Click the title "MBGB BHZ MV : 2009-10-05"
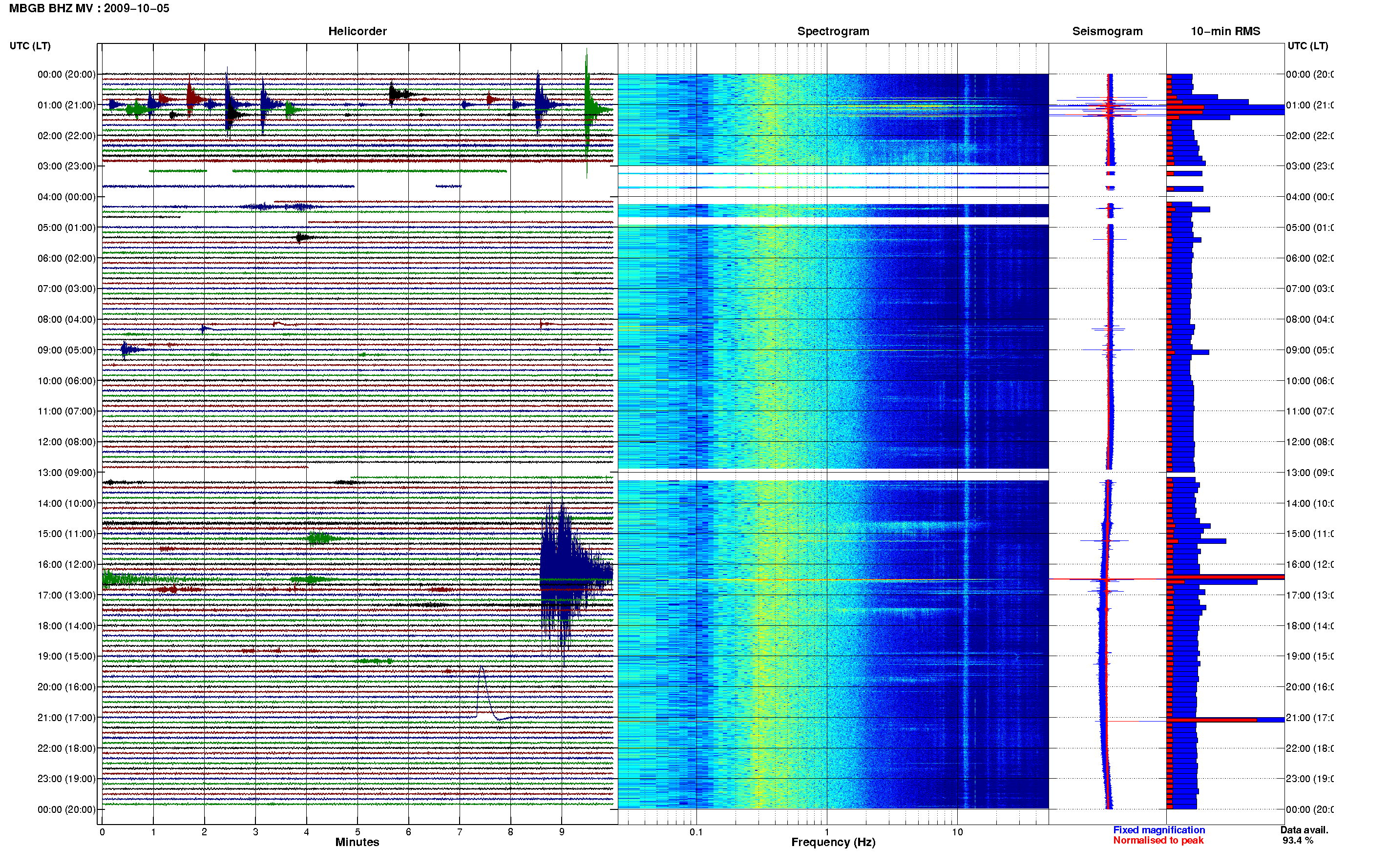The image size is (1389, 868). [89, 9]
